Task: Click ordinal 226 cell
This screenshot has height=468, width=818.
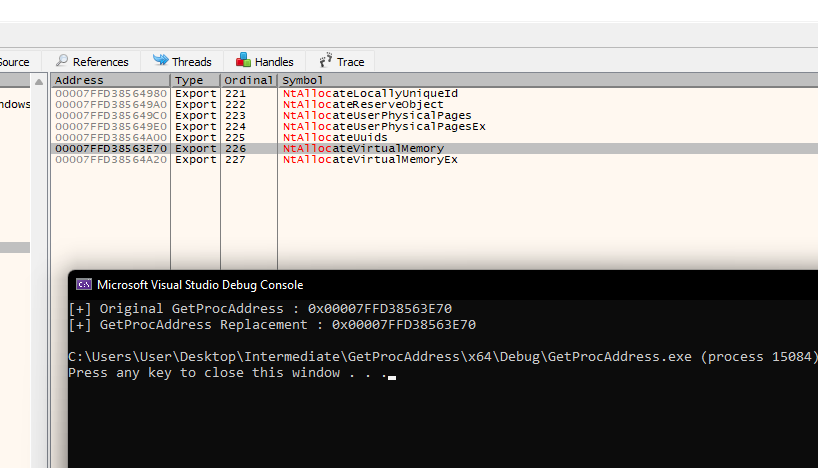Action: pyautogui.click(x=235, y=148)
